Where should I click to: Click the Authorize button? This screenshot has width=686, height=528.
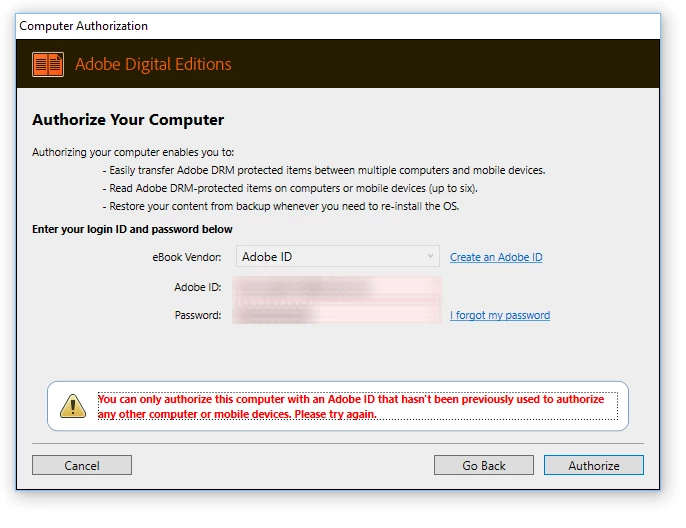coord(594,465)
